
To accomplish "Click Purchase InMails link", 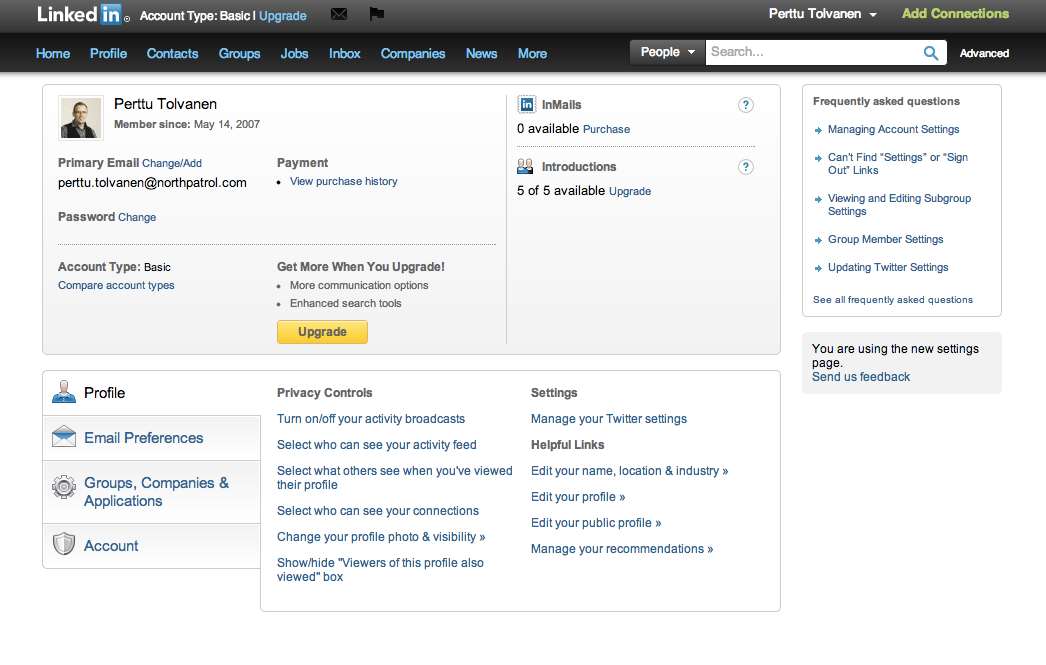I will (x=606, y=129).
